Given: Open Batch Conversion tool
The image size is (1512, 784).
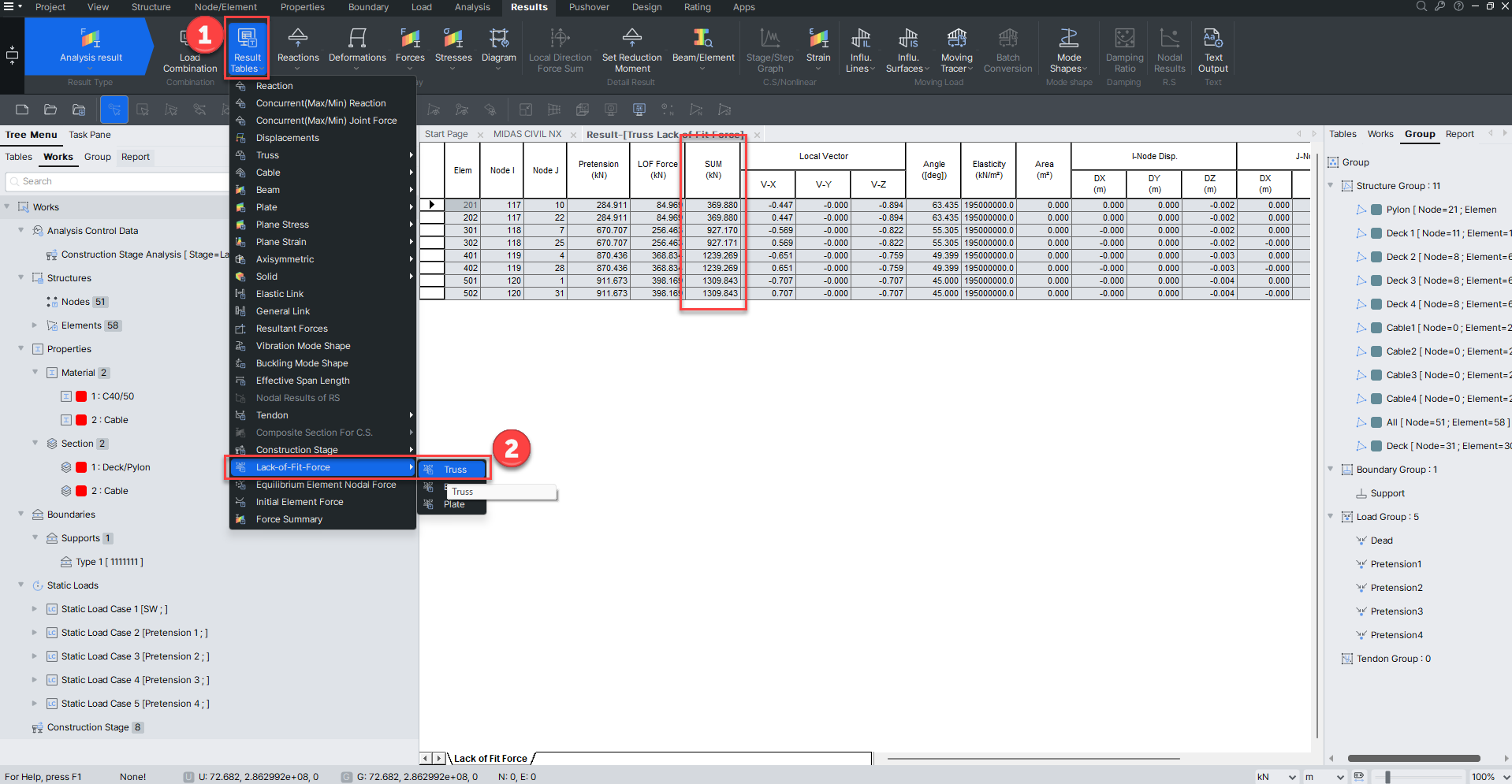Looking at the screenshot, I should 1007,50.
